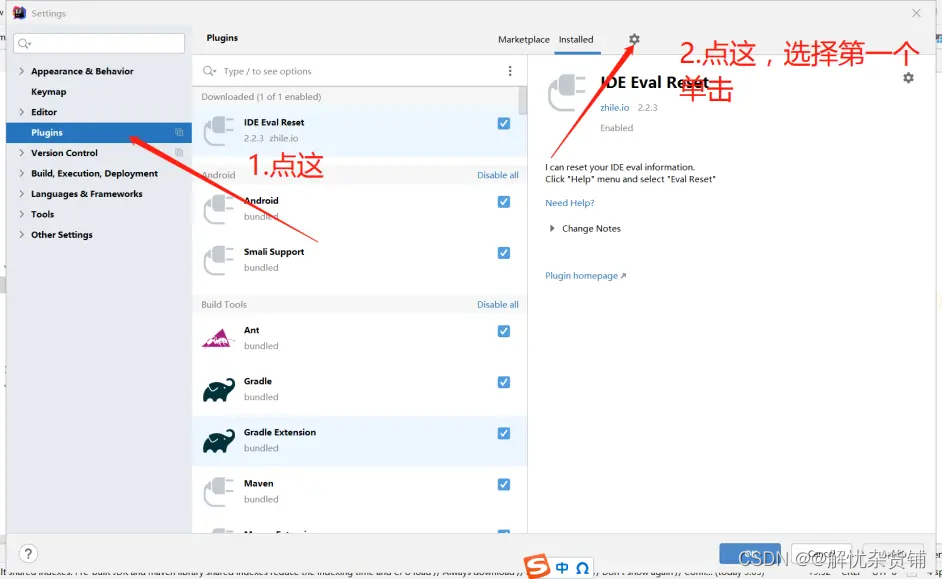Disable the Android plugin checkbox
This screenshot has width=942, height=579.
click(x=504, y=202)
